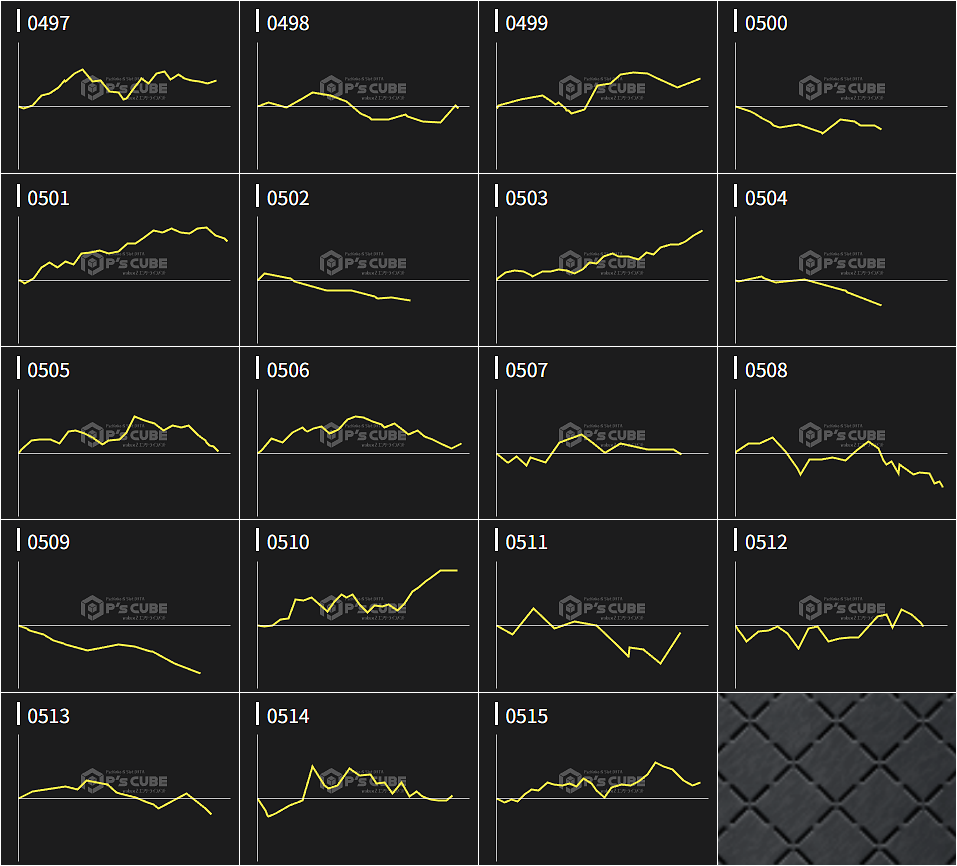Select the 0507 graph thumbnail
Viewport: 957px width, 866px height.
pos(598,433)
